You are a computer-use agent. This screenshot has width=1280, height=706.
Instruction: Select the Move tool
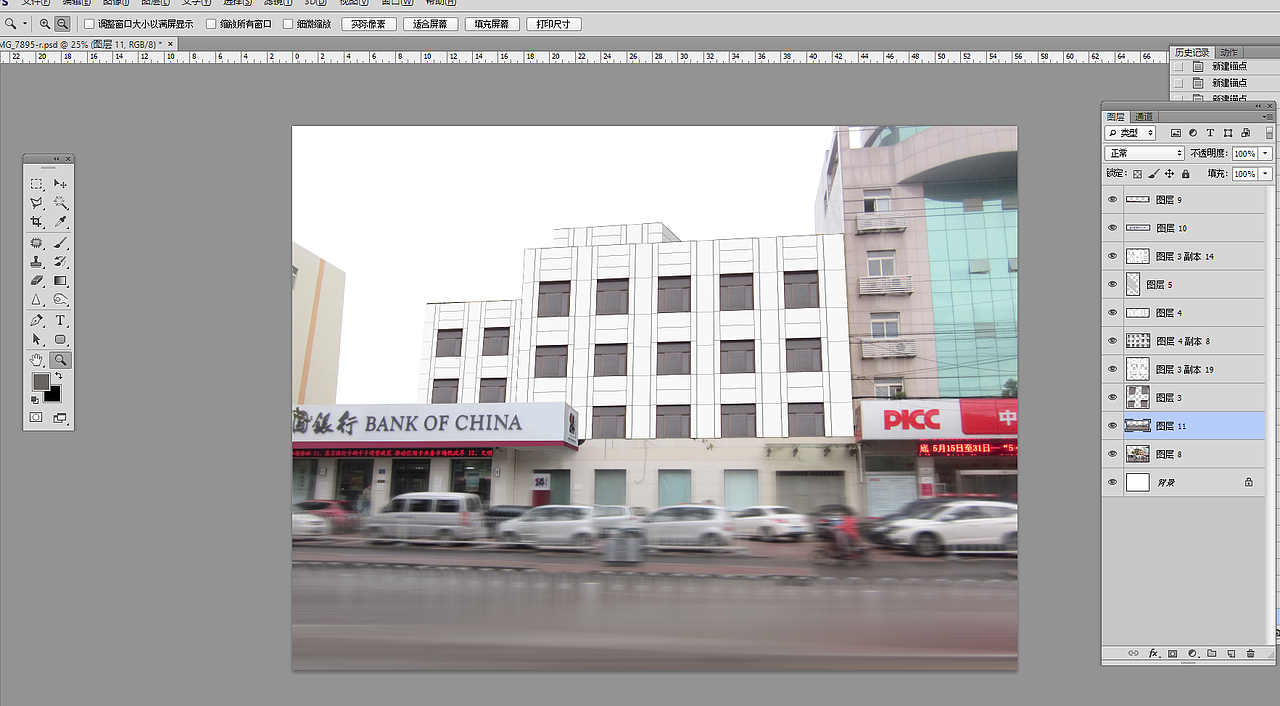pyautogui.click(x=60, y=184)
